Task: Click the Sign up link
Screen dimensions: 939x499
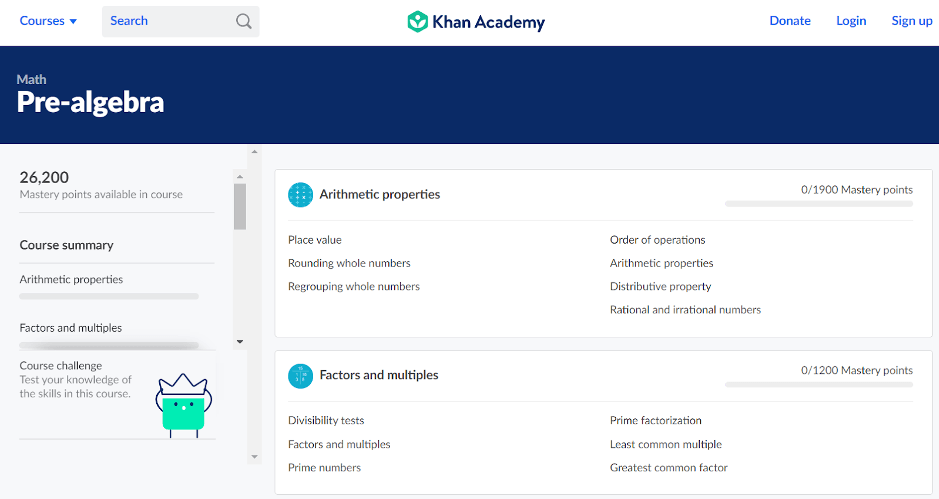Action: click(911, 21)
